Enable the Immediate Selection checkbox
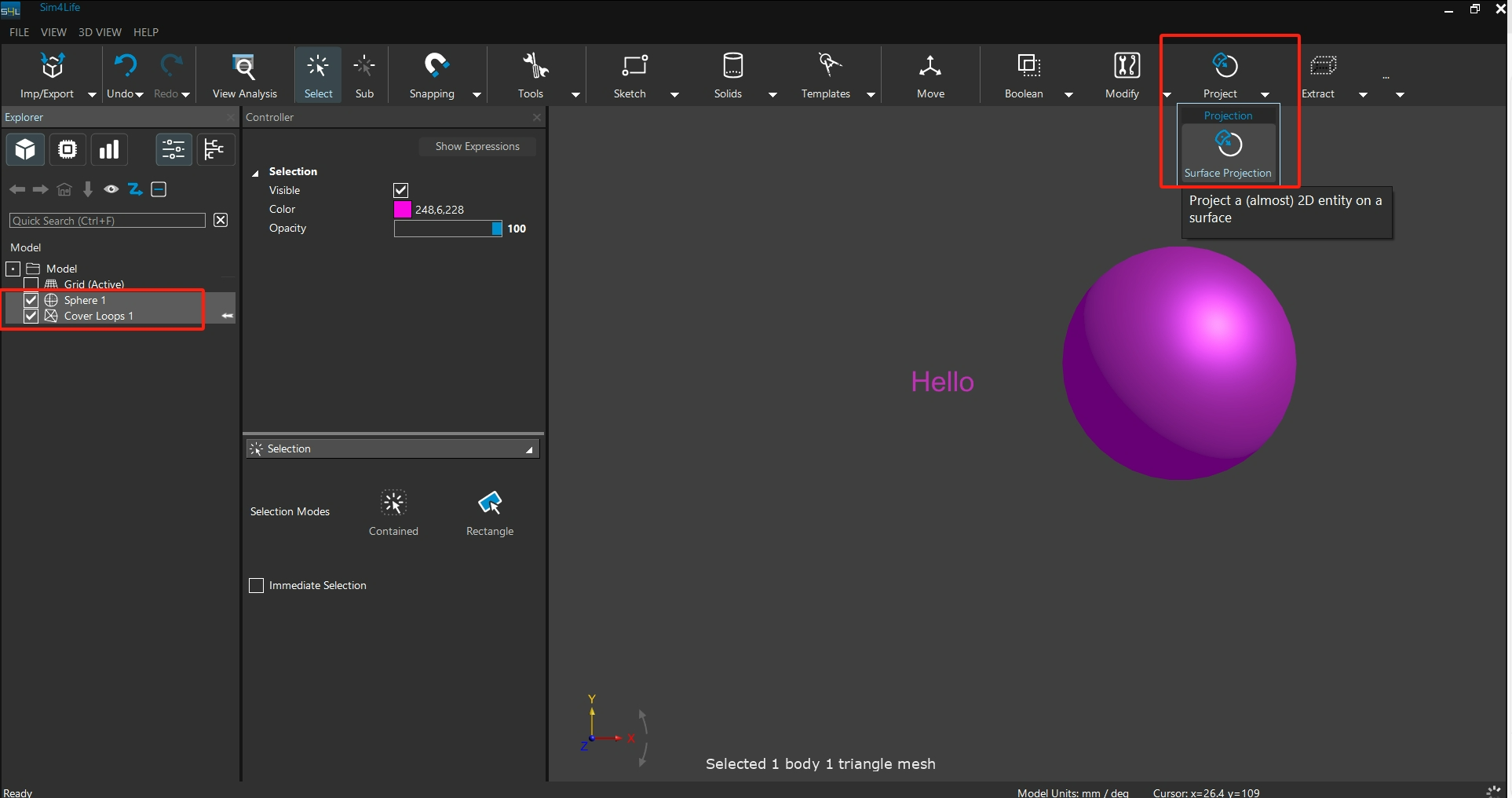Image resolution: width=1512 pixels, height=798 pixels. 256,586
